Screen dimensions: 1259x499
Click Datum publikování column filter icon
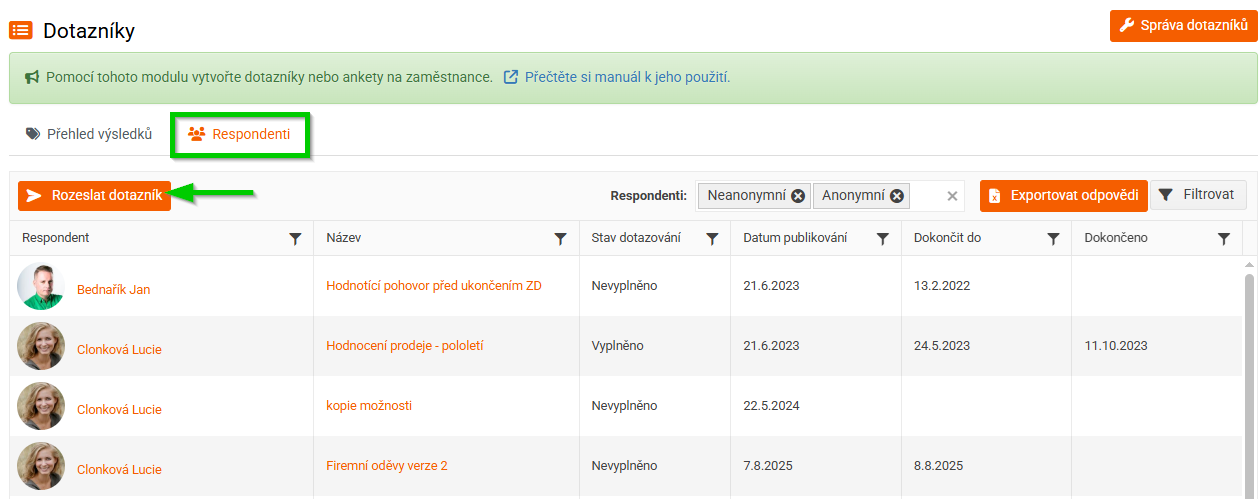click(883, 239)
